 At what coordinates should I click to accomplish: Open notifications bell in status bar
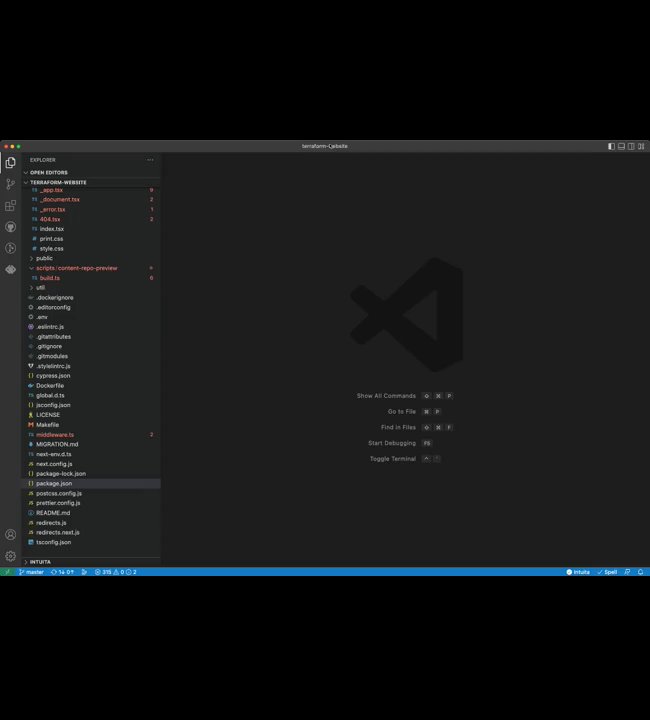tap(640, 572)
